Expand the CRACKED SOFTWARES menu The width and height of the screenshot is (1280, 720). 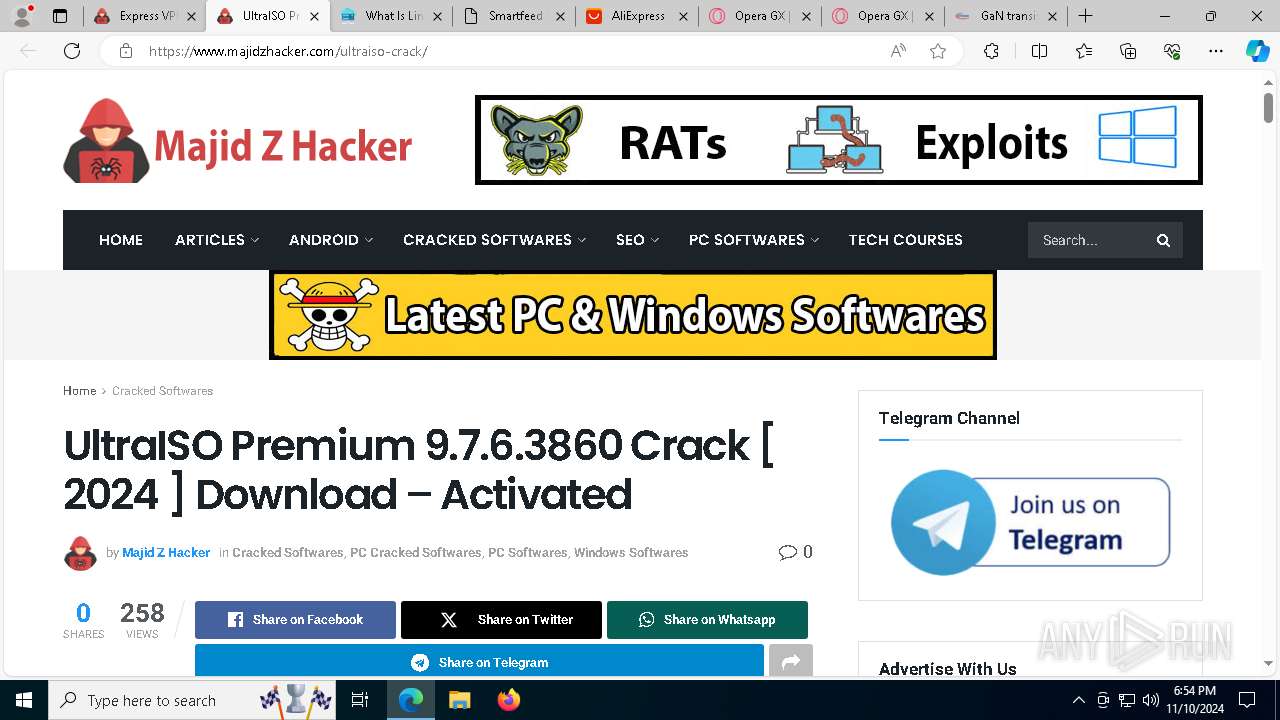(x=495, y=240)
